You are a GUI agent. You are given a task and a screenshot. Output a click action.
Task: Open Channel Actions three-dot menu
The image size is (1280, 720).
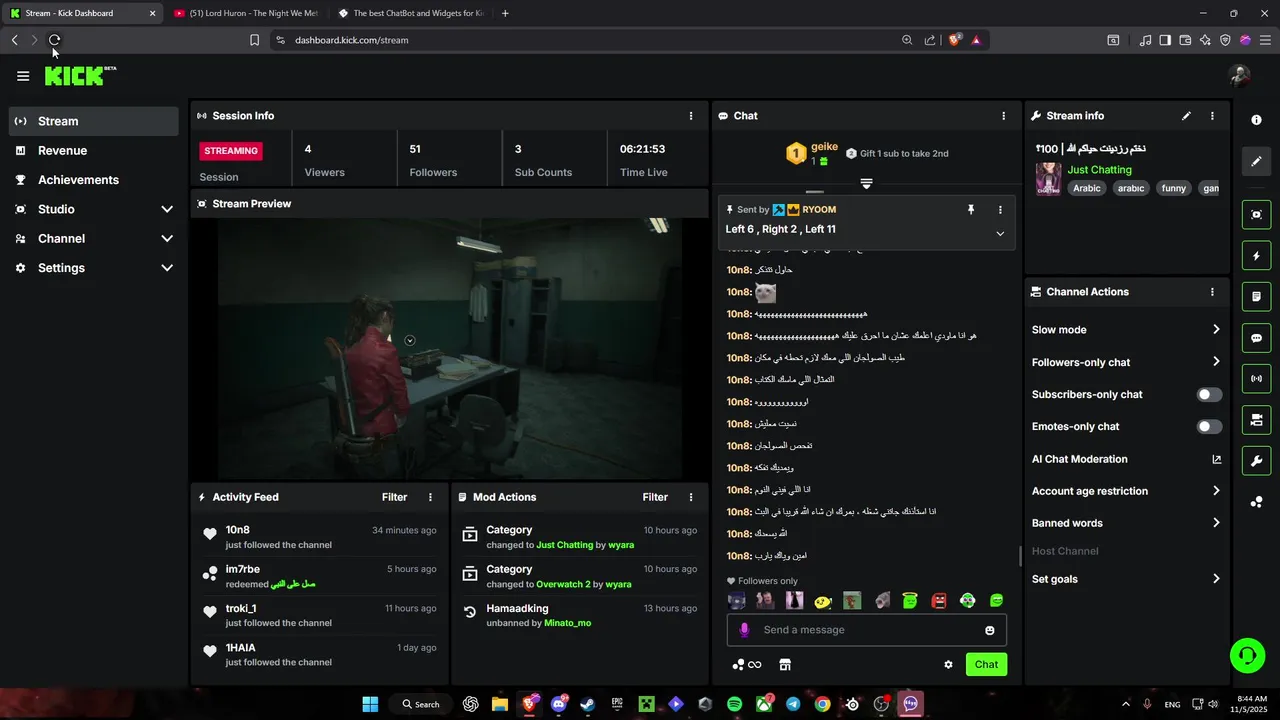click(x=1213, y=292)
